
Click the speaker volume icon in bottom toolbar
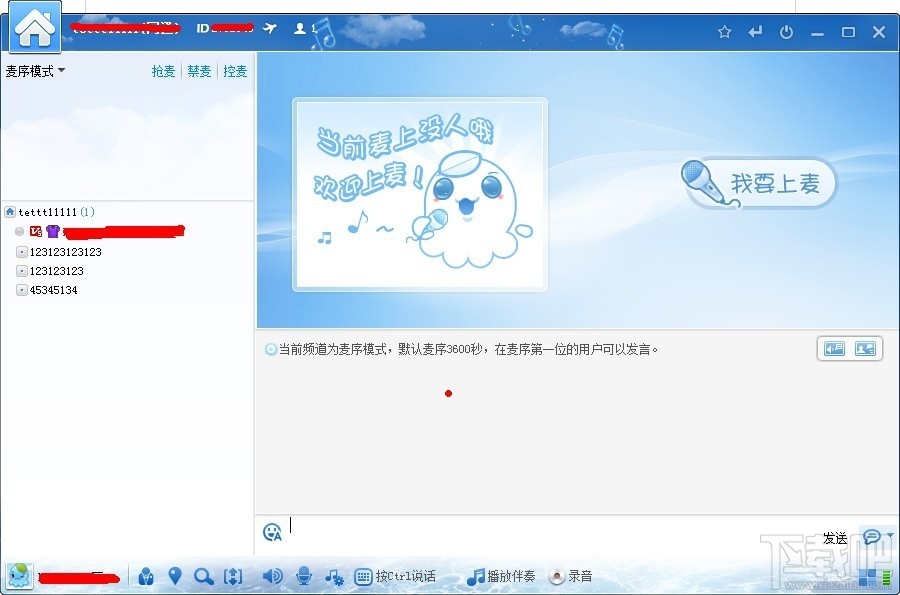272,576
